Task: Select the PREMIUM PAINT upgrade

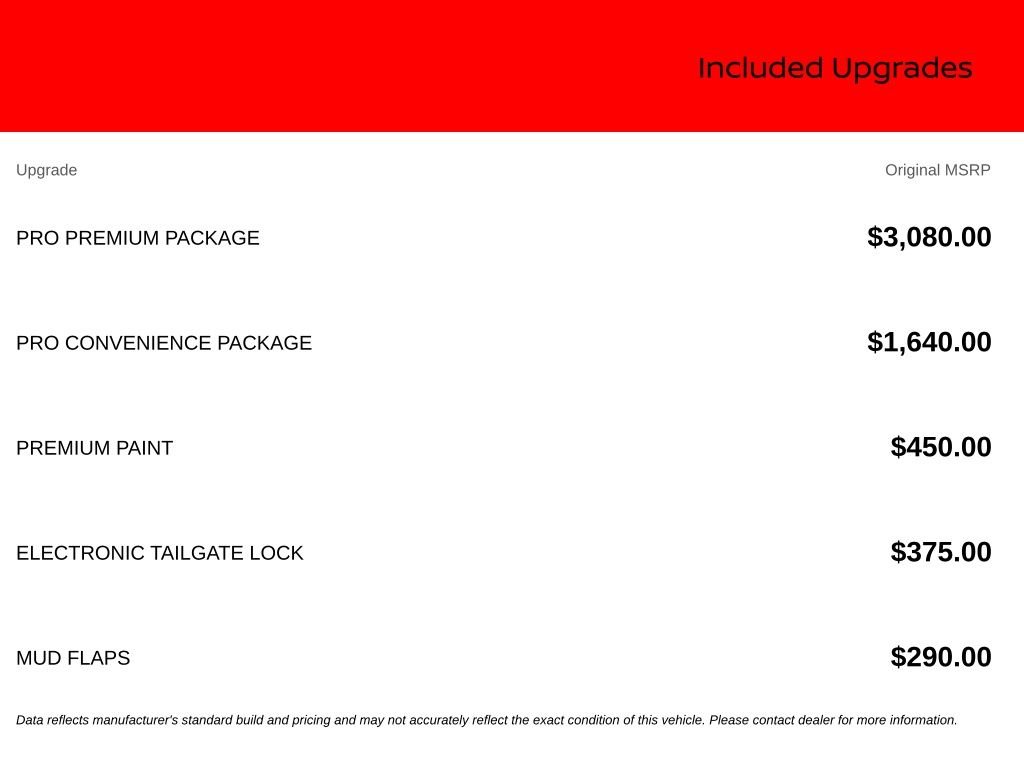Action: click(x=95, y=448)
